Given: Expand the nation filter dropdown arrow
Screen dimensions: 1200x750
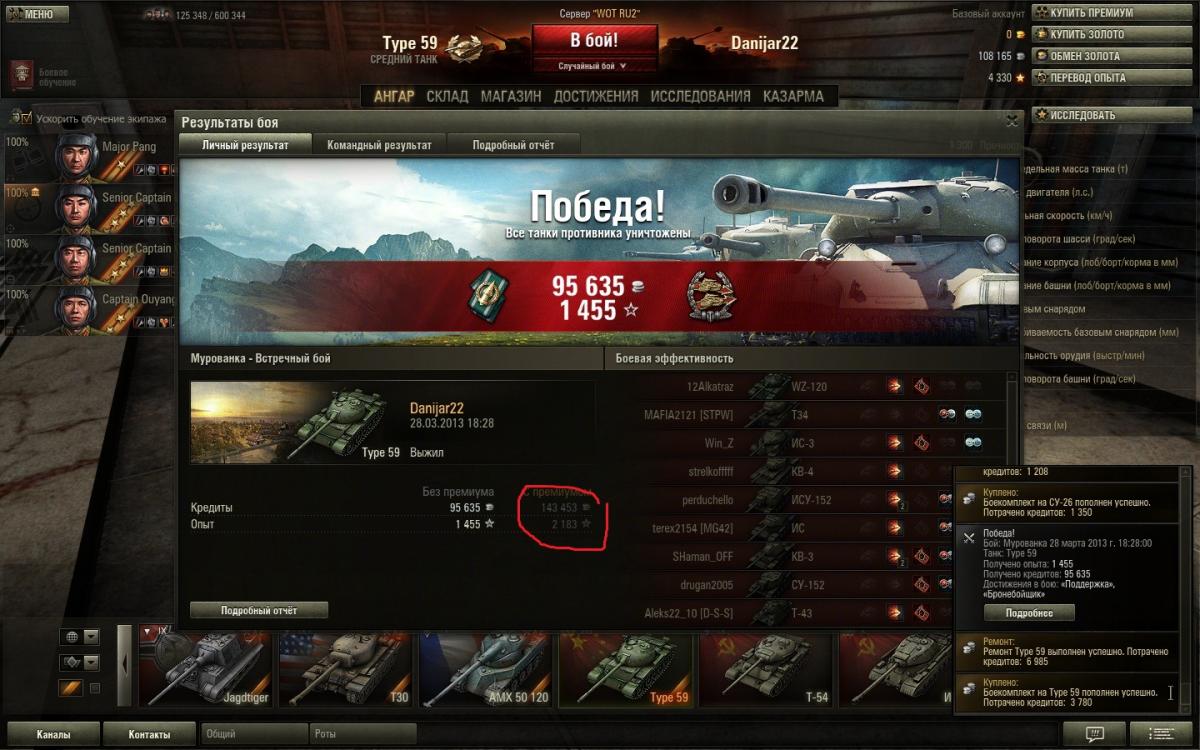Looking at the screenshot, I should point(91,637).
